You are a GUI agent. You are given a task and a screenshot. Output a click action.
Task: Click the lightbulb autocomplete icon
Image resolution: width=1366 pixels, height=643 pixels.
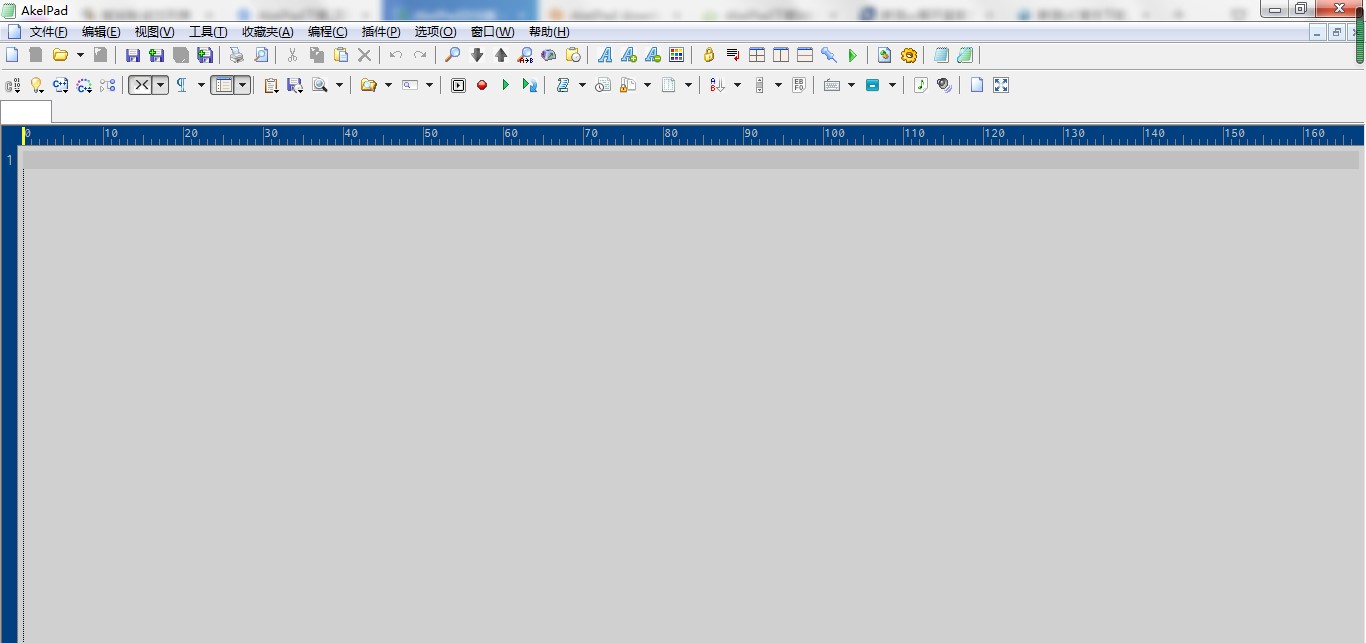click(x=37, y=85)
